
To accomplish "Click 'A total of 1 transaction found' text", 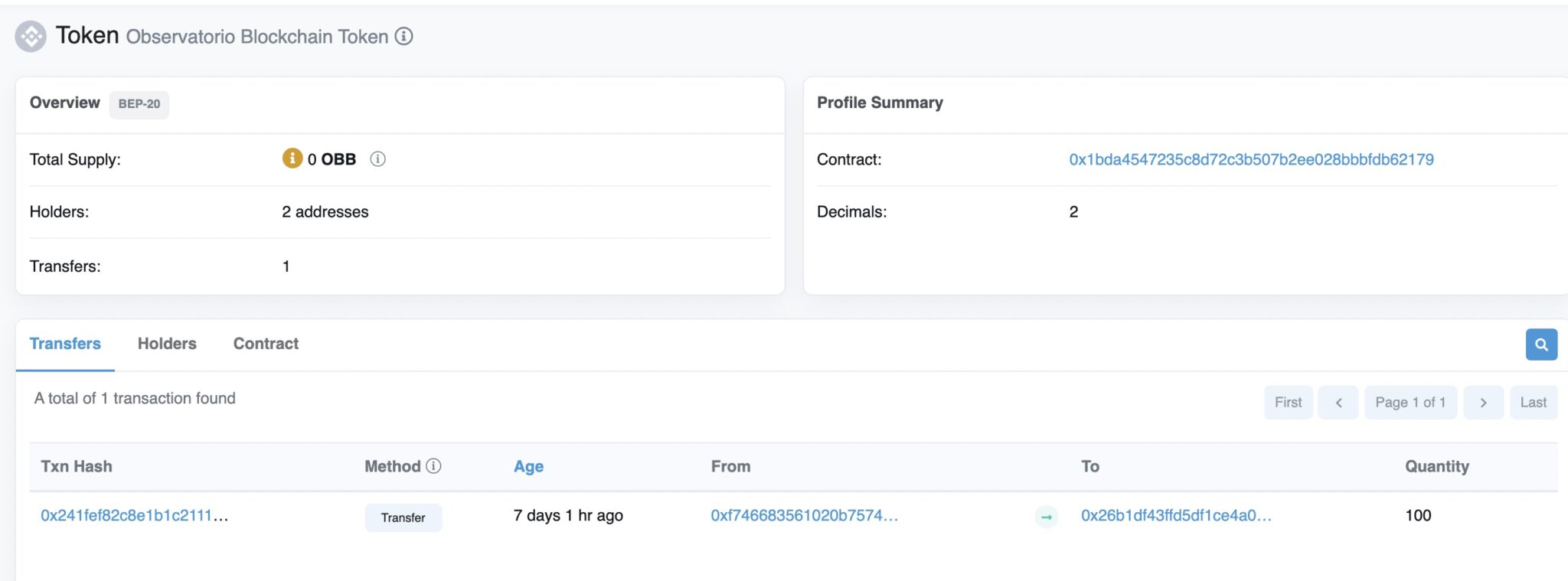I will coord(135,398).
